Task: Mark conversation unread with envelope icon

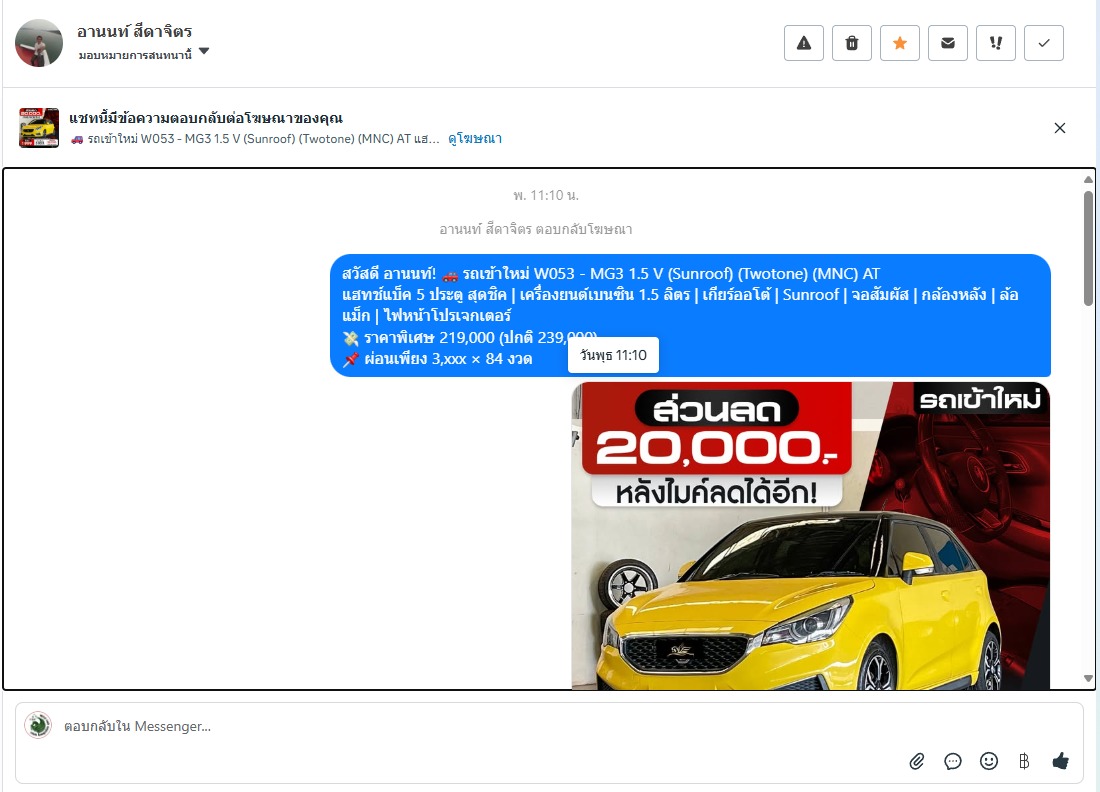Action: (948, 43)
